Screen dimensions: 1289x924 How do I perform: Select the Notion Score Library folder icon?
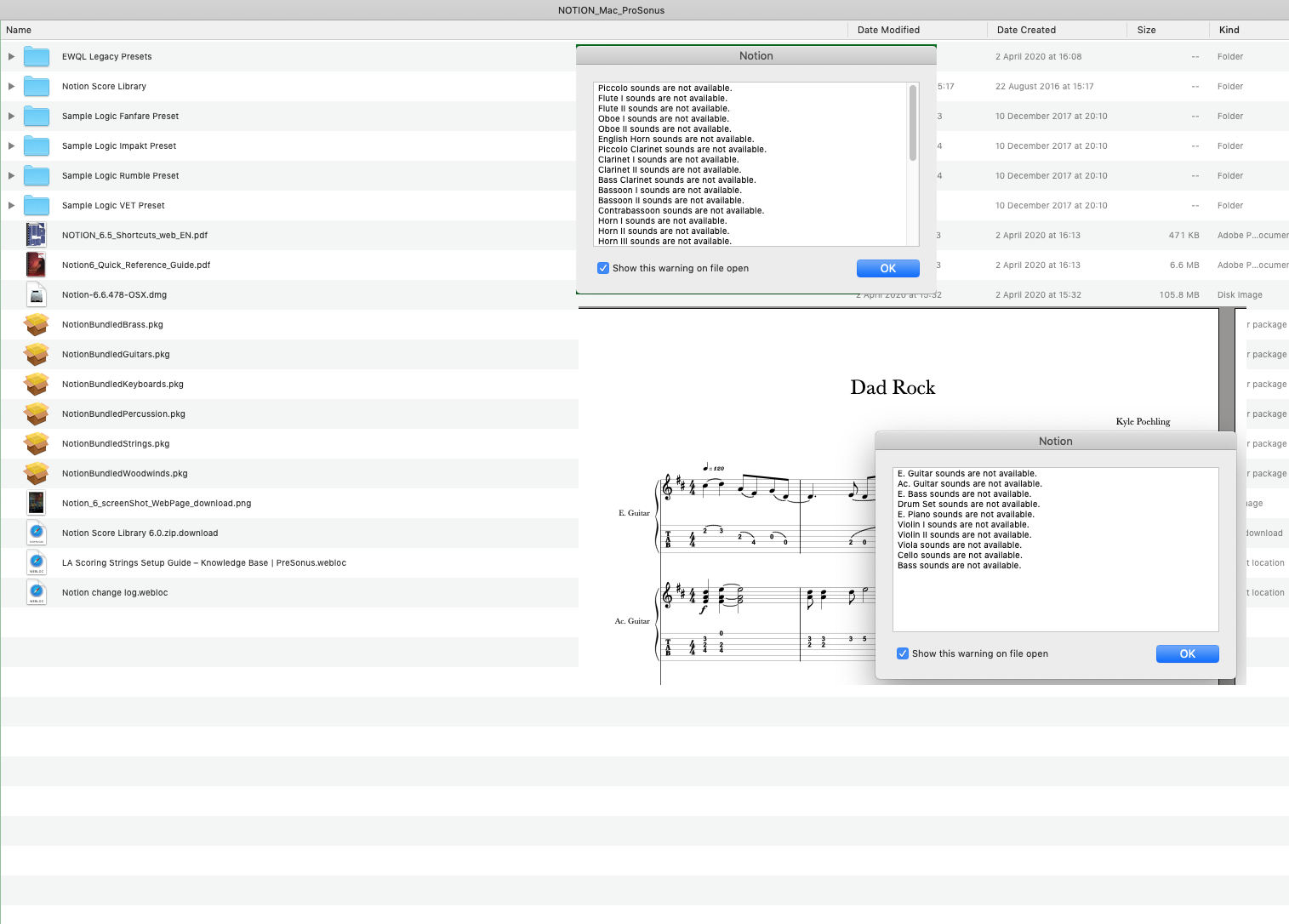[x=36, y=87]
